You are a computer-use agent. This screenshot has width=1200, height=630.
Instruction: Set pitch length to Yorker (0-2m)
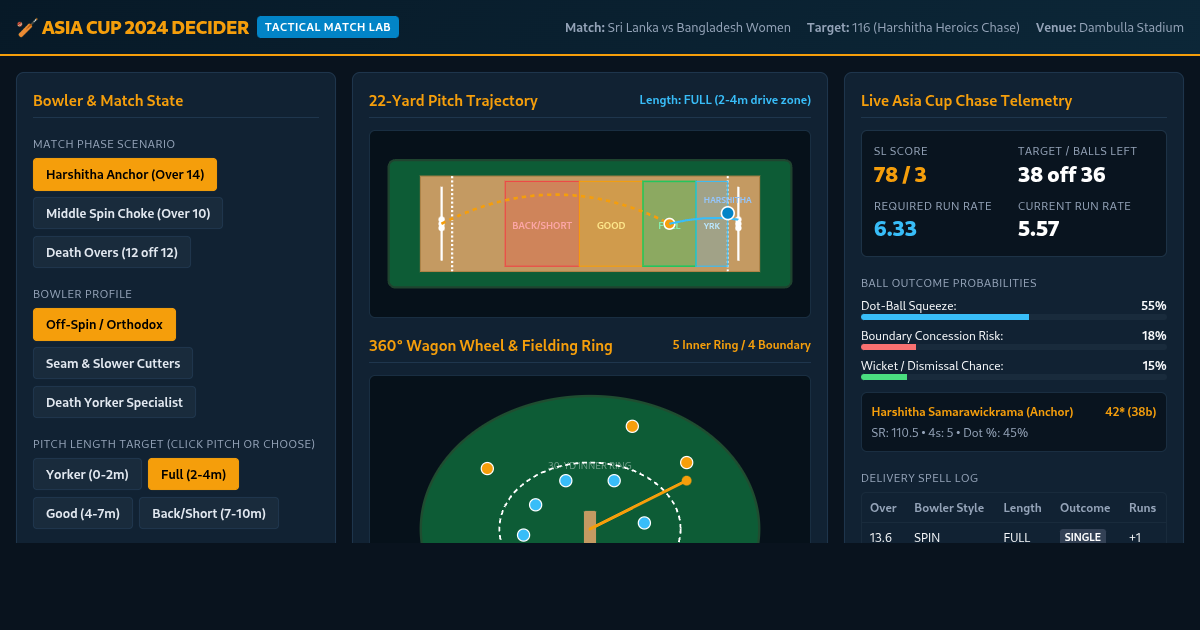tap(87, 474)
